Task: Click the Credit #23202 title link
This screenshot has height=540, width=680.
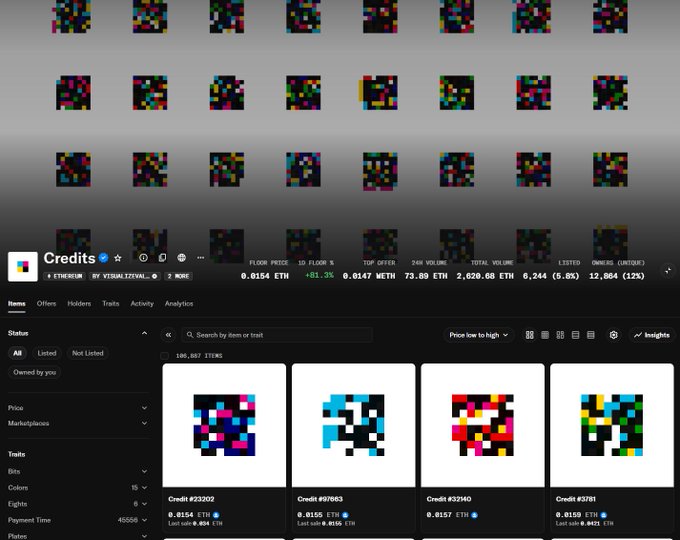Action: (191, 499)
